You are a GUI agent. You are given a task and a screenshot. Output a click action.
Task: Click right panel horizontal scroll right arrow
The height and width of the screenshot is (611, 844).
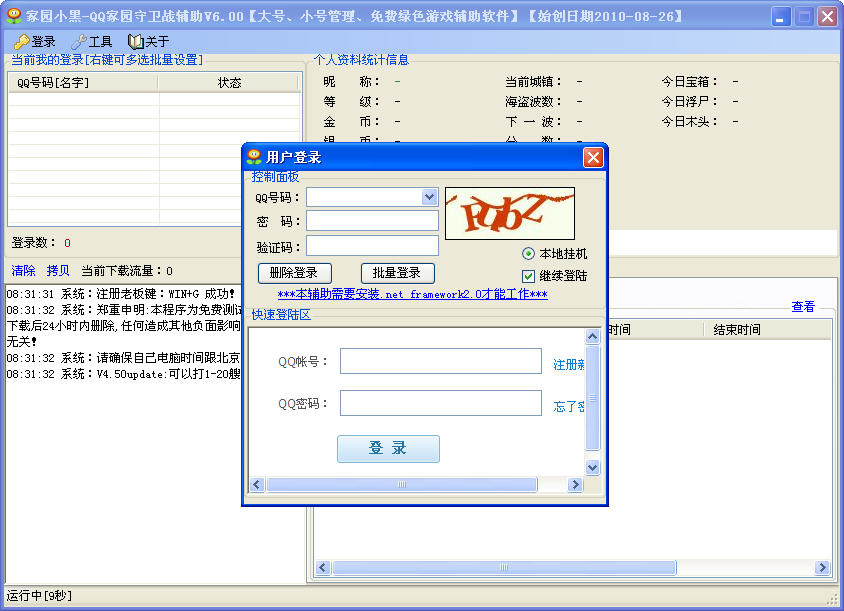tap(822, 567)
